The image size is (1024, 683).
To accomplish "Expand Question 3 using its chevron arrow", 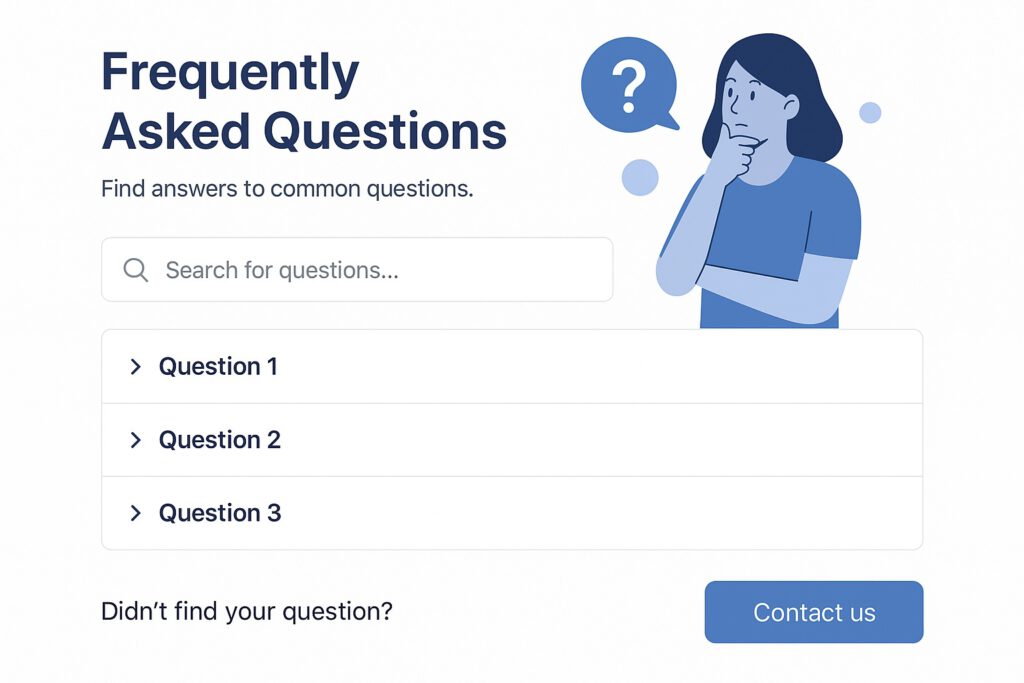I will point(136,513).
